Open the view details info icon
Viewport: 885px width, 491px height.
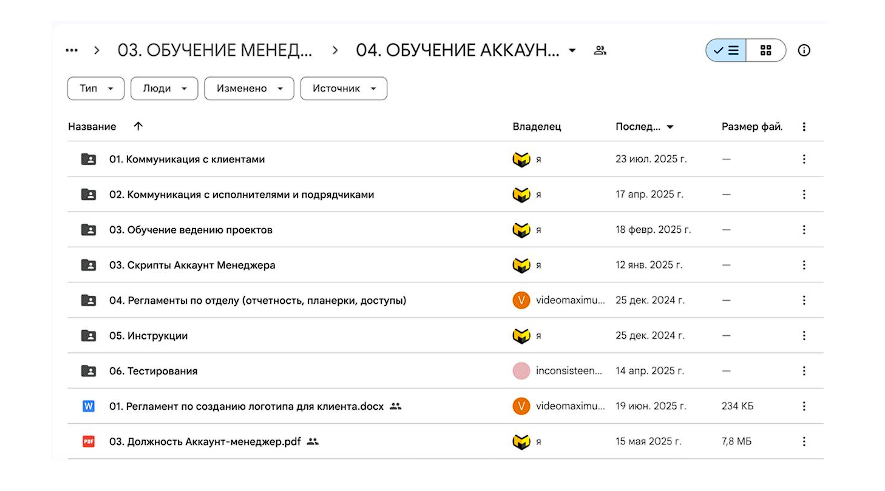pos(804,50)
